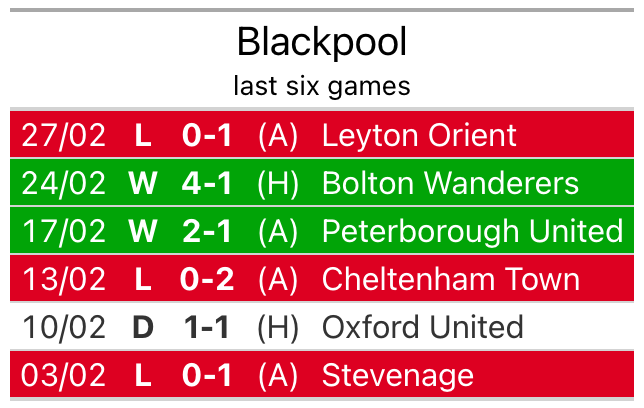Click the 2-1 score against Peterborough
This screenshot has height=408, width=644.
tap(207, 231)
